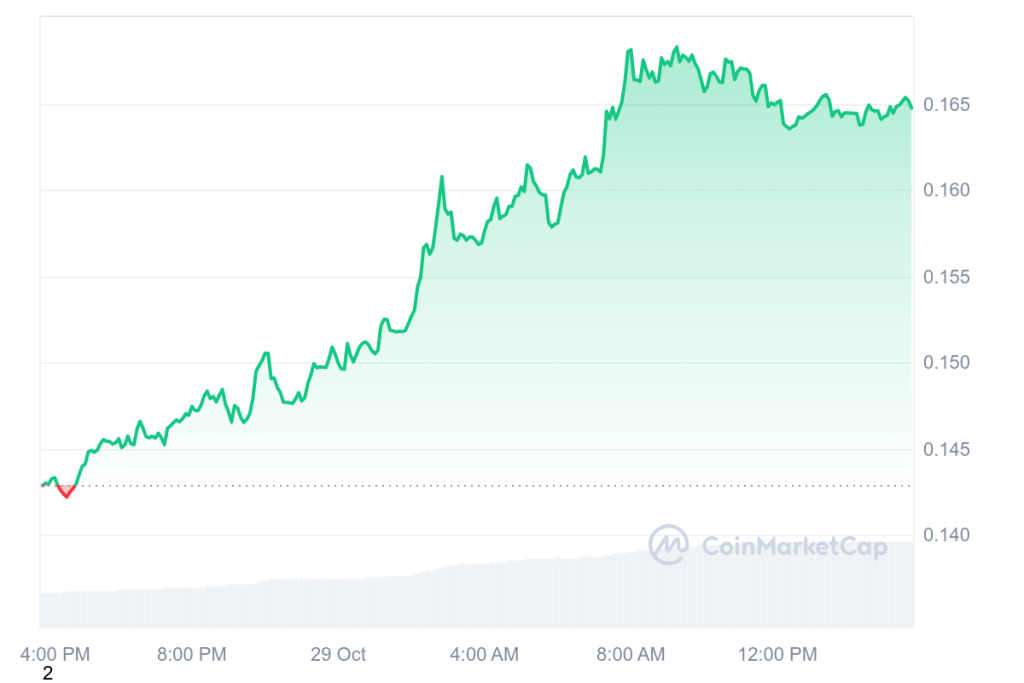Click the 8:00 PM time axis label

coord(192,655)
